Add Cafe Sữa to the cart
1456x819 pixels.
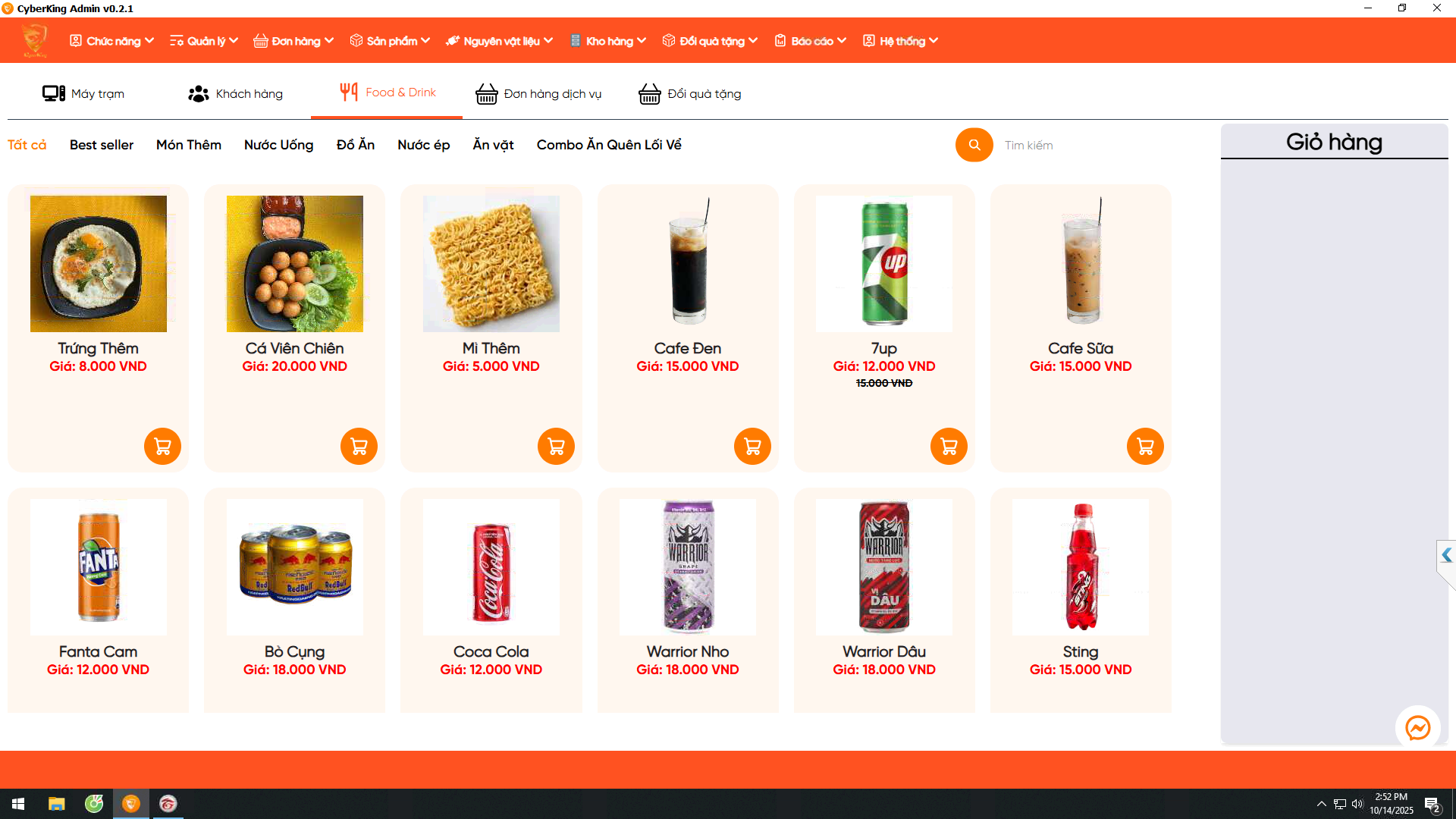coord(1145,446)
